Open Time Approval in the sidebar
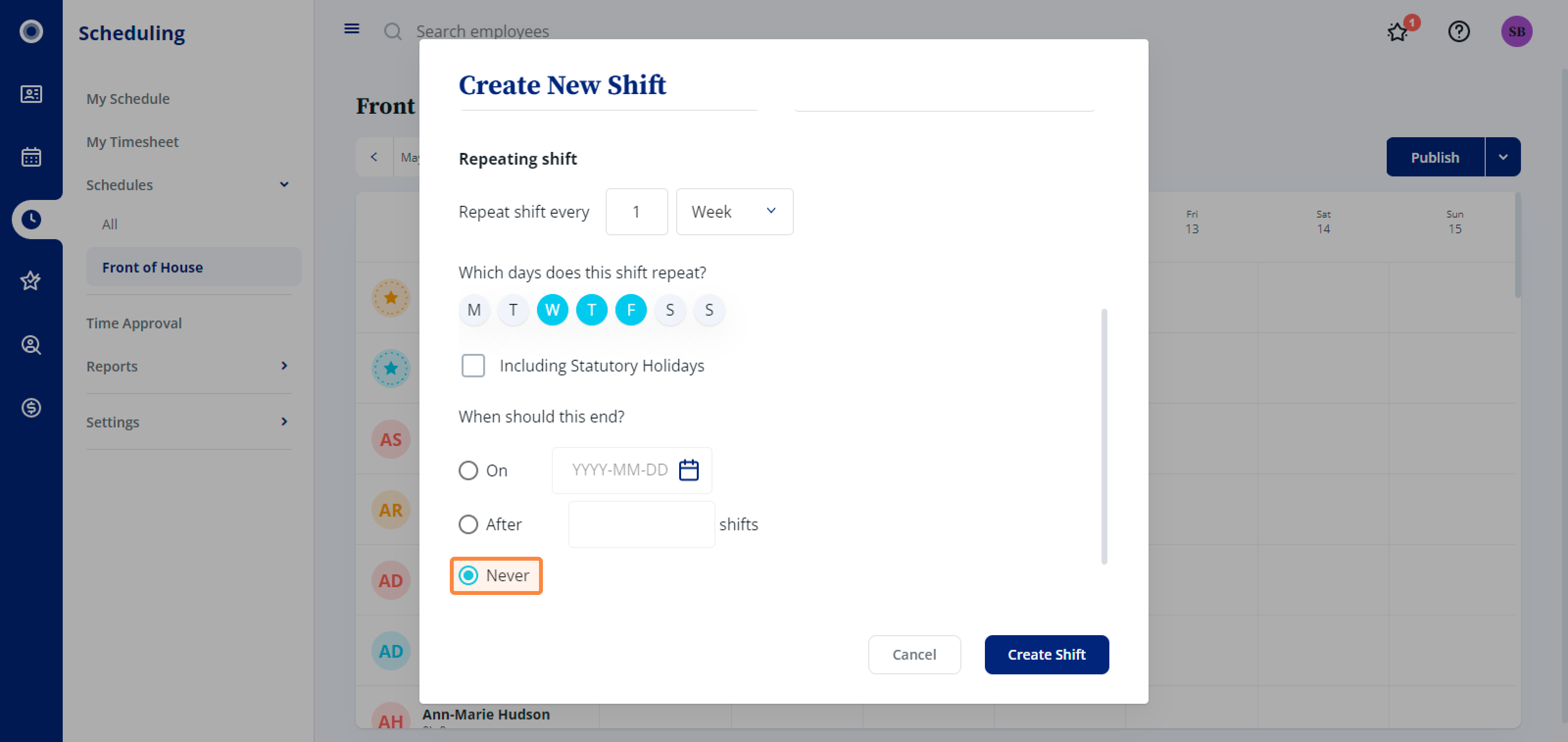Screen dimensions: 1568x742 coord(134,322)
